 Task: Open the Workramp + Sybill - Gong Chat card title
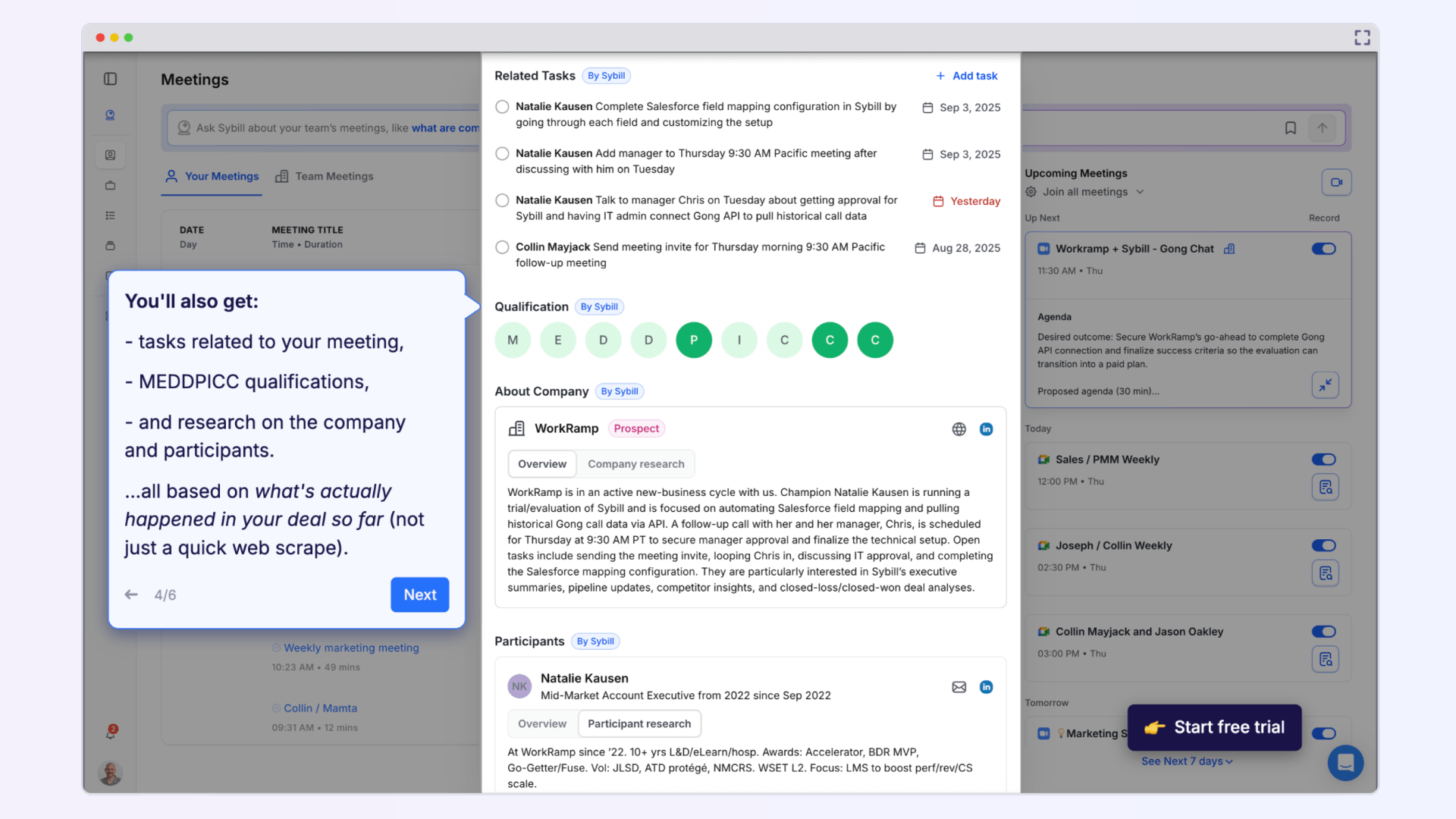point(1134,249)
